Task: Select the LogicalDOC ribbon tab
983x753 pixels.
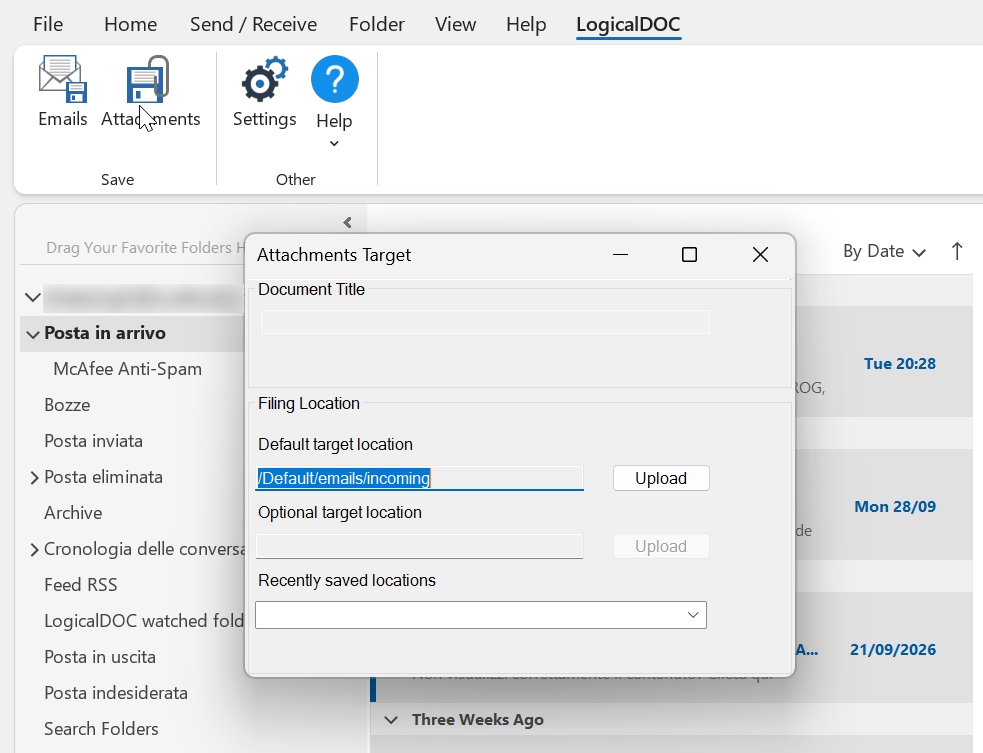Action: [x=628, y=24]
